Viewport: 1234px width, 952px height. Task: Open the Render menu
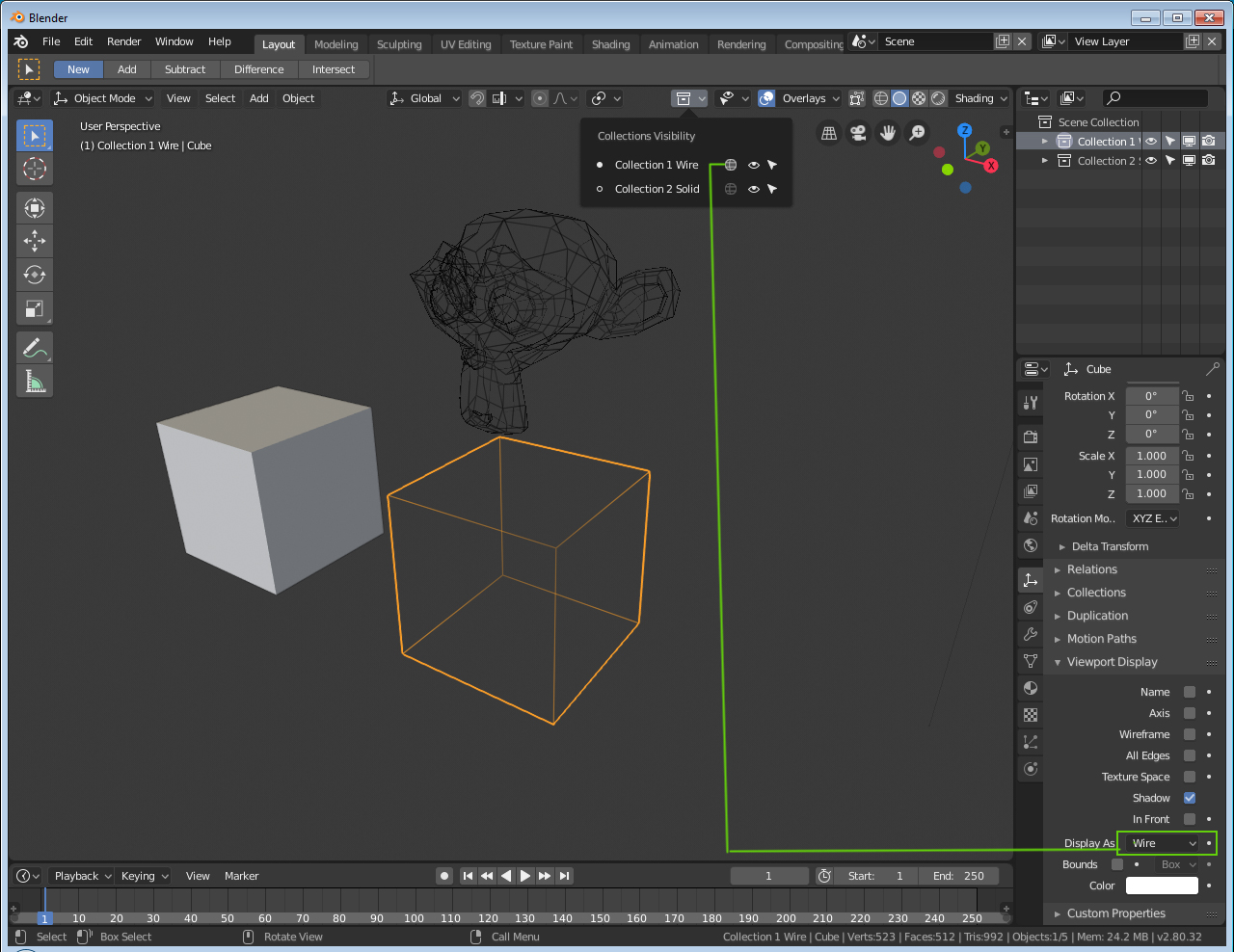click(x=123, y=41)
